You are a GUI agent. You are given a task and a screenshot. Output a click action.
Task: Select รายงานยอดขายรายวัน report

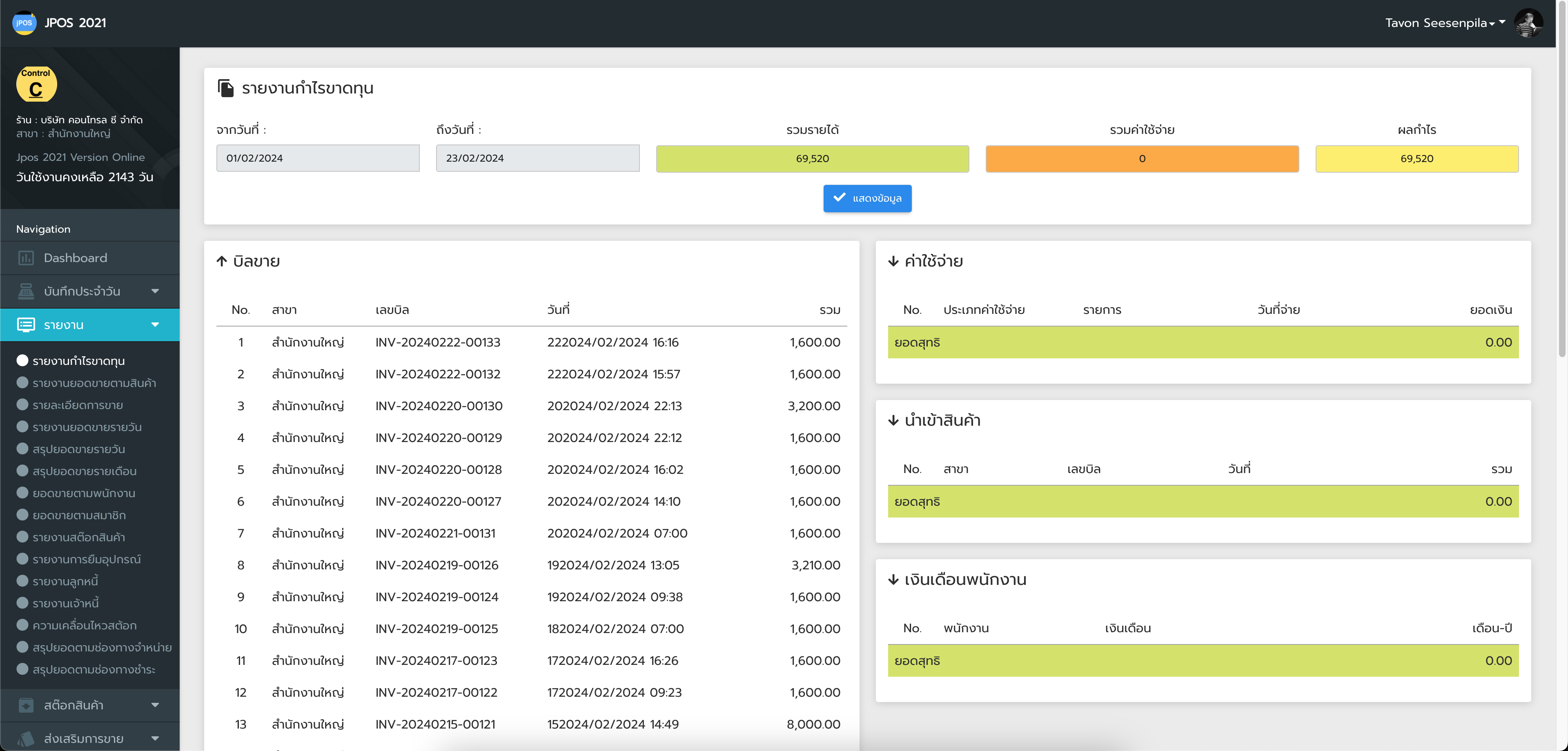pyautogui.click(x=87, y=427)
